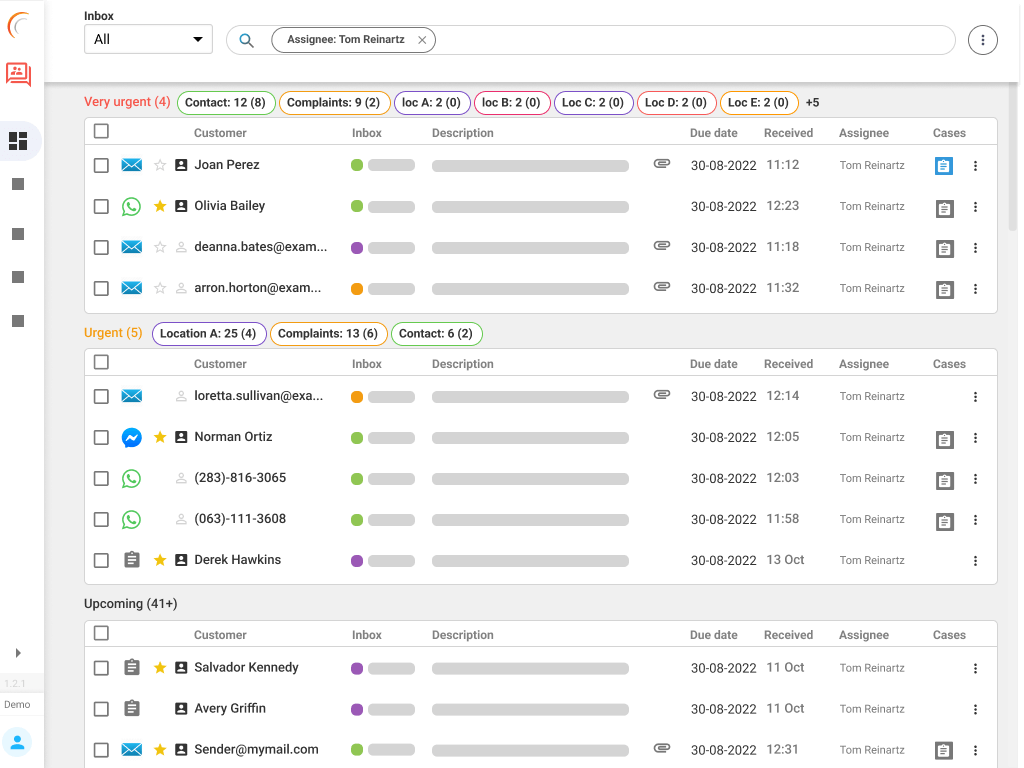This screenshot has width=1024, height=768.
Task: Click the conversations chat icon in sidebar
Action: pos(18,74)
